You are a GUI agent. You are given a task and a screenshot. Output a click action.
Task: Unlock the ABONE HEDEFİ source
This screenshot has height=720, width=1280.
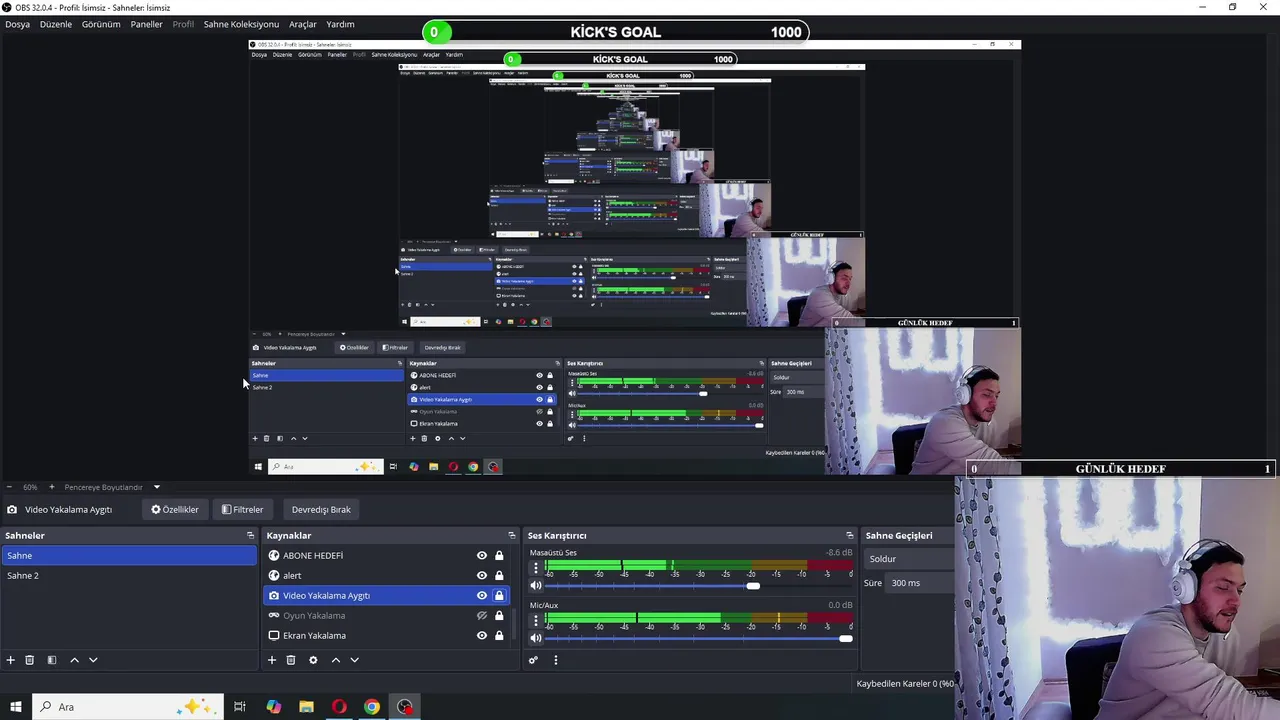click(x=499, y=556)
